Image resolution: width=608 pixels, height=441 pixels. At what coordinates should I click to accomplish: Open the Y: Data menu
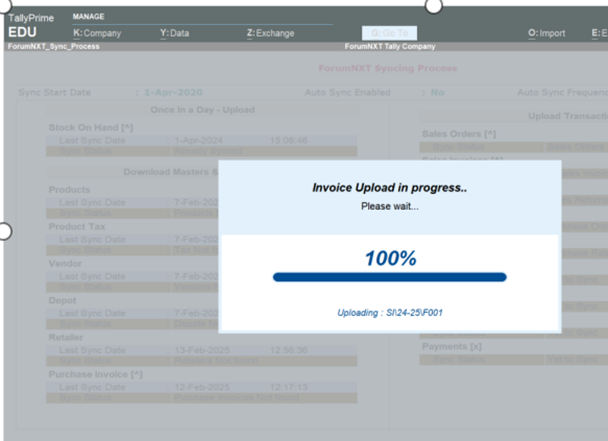coord(175,33)
